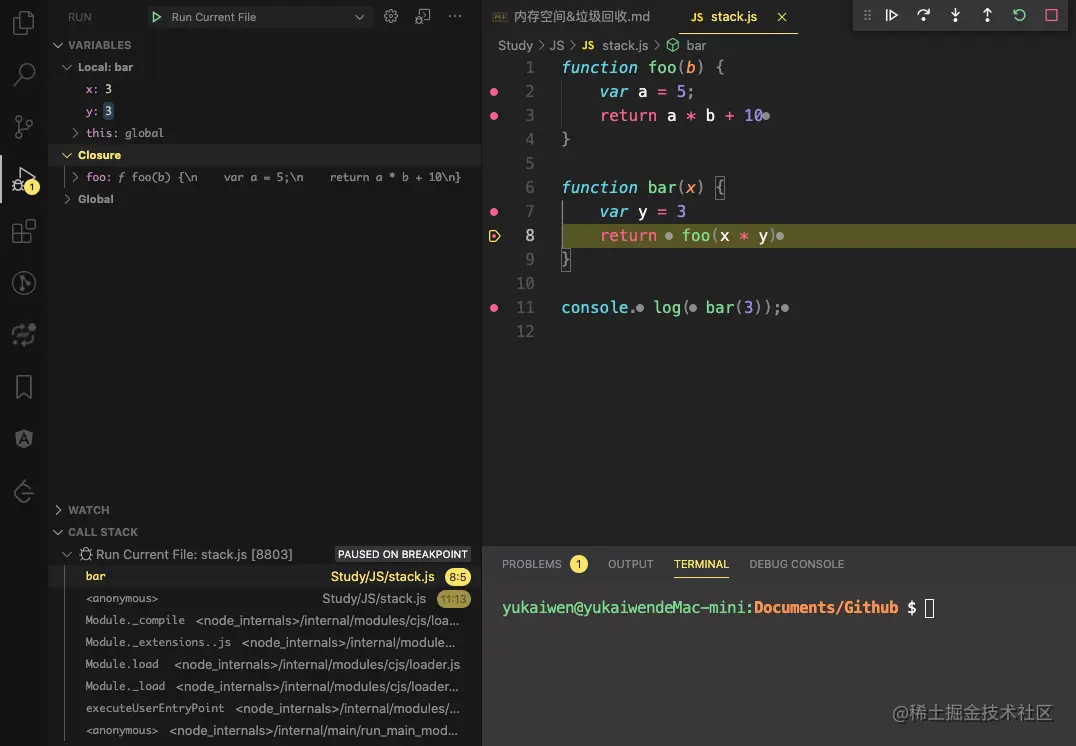Continue debugging from debug toolbar
Screen dimensions: 1076x746
tap(891, 15)
